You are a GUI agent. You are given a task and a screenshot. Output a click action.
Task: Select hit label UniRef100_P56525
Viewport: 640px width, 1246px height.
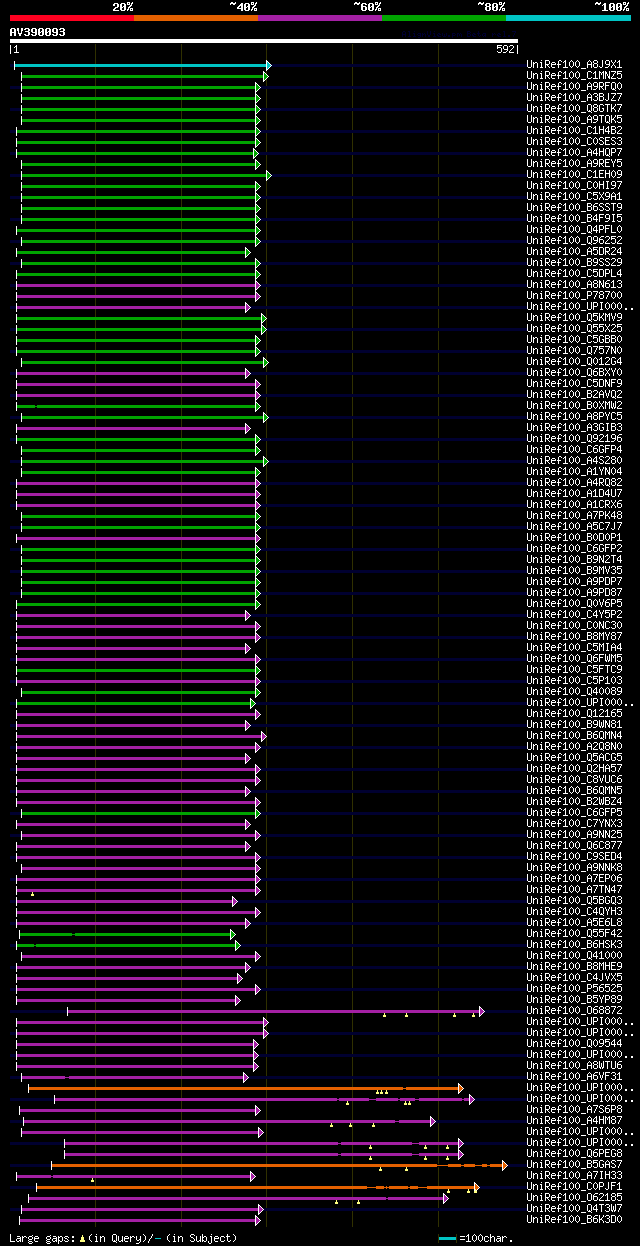tap(574, 989)
